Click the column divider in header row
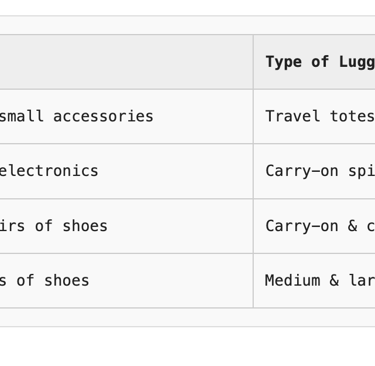The width and height of the screenshot is (375, 366). 253,62
